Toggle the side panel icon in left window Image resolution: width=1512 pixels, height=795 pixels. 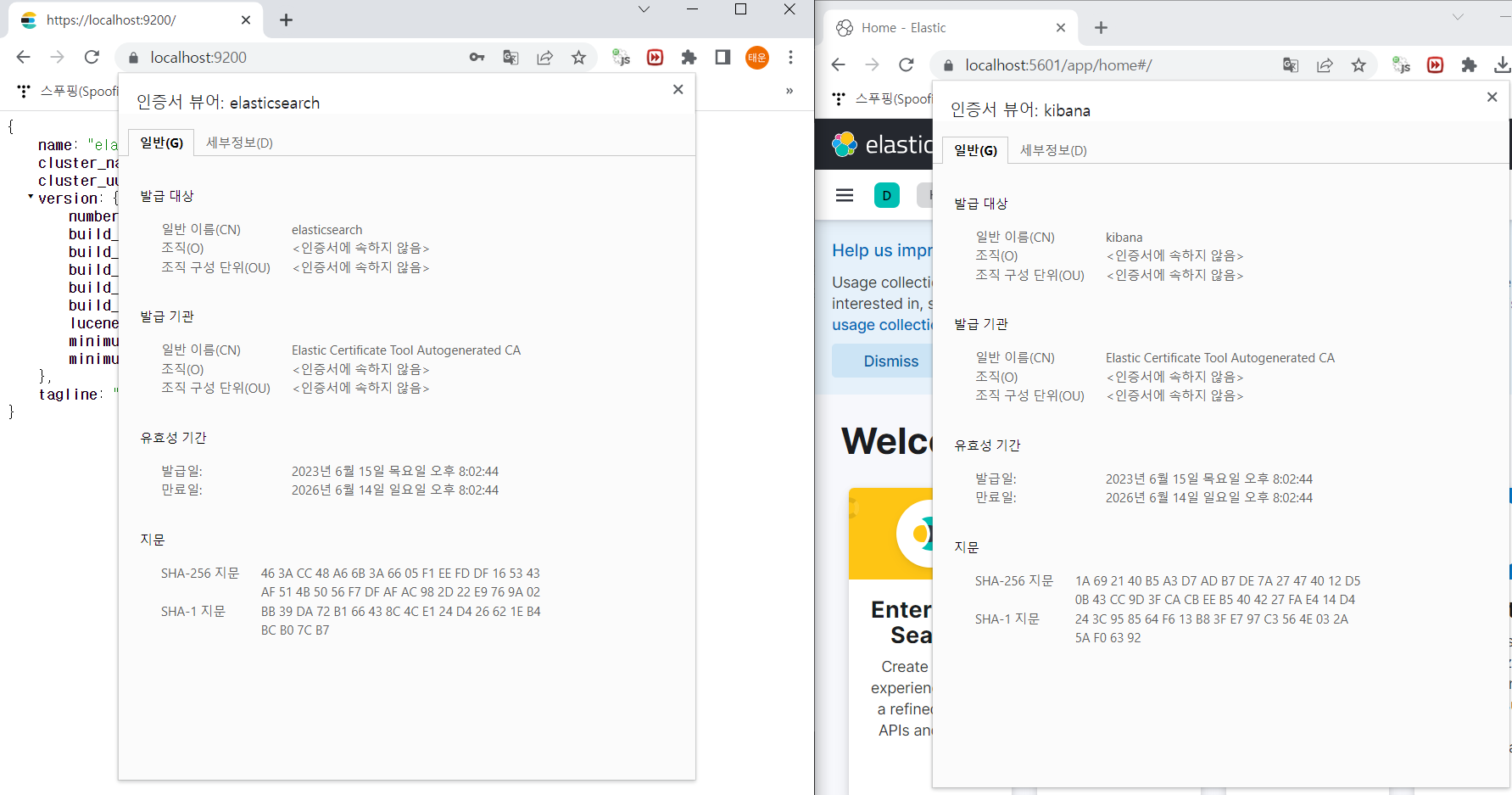coord(723,57)
